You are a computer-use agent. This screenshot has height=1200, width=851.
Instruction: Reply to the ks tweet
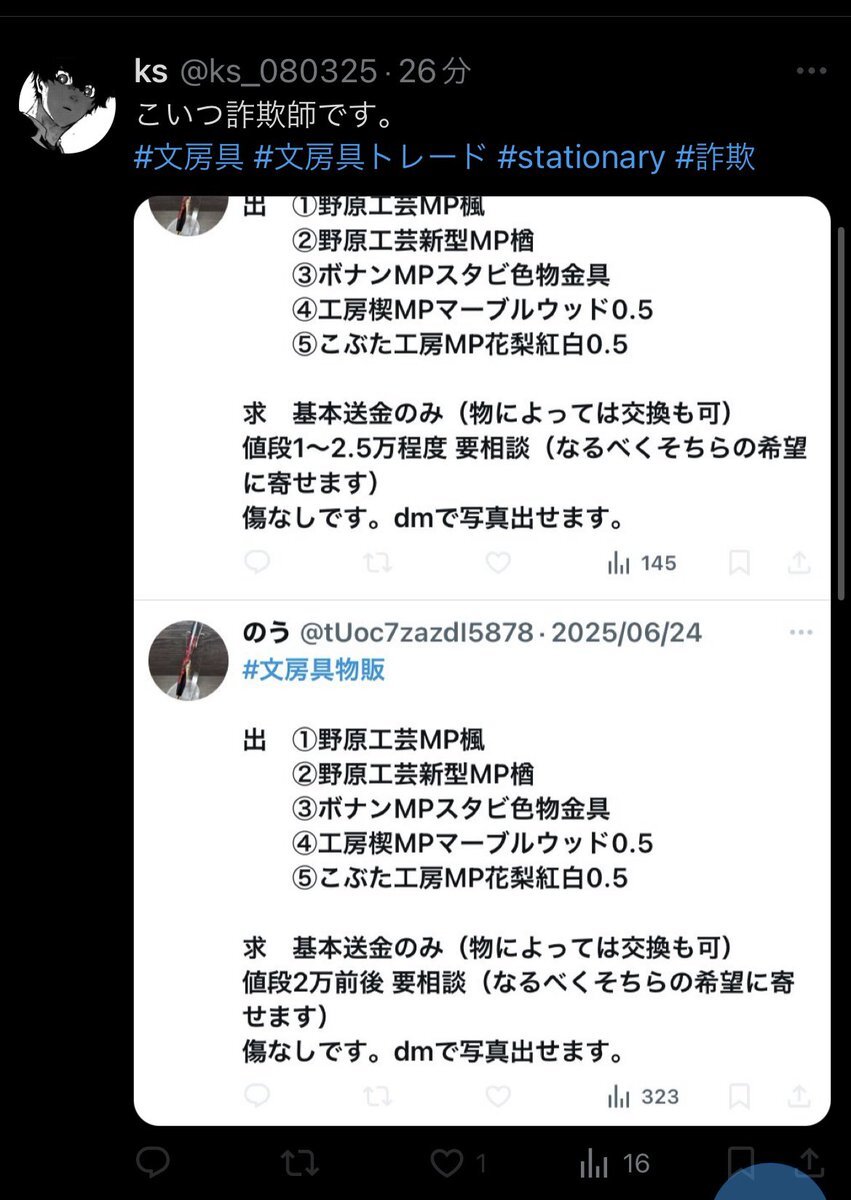click(x=152, y=1162)
